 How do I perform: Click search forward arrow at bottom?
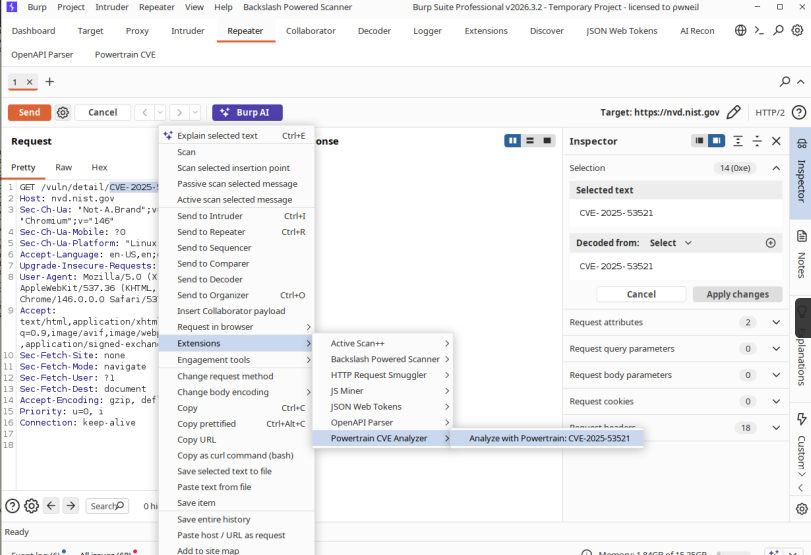[x=71, y=505]
